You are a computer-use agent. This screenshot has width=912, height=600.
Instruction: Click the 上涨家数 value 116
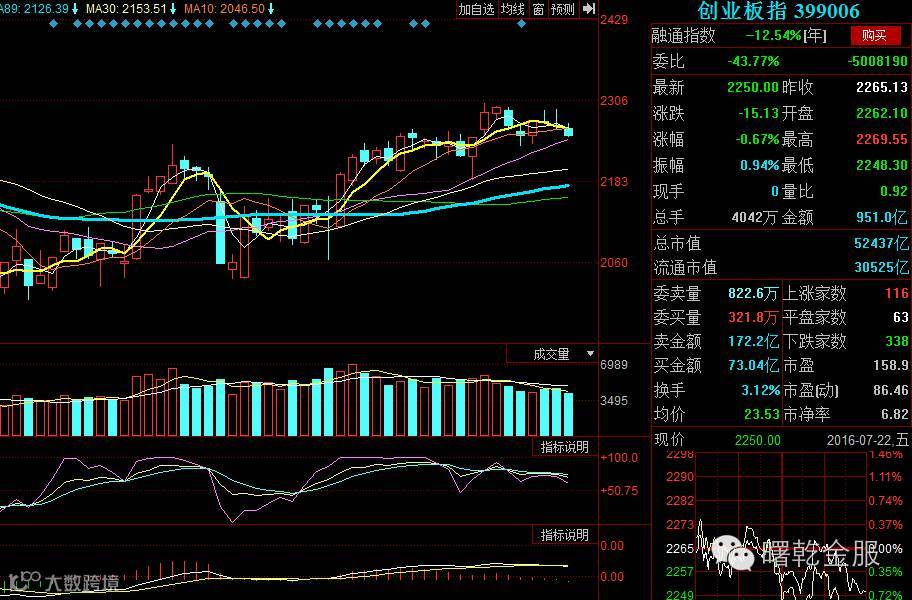click(x=897, y=293)
